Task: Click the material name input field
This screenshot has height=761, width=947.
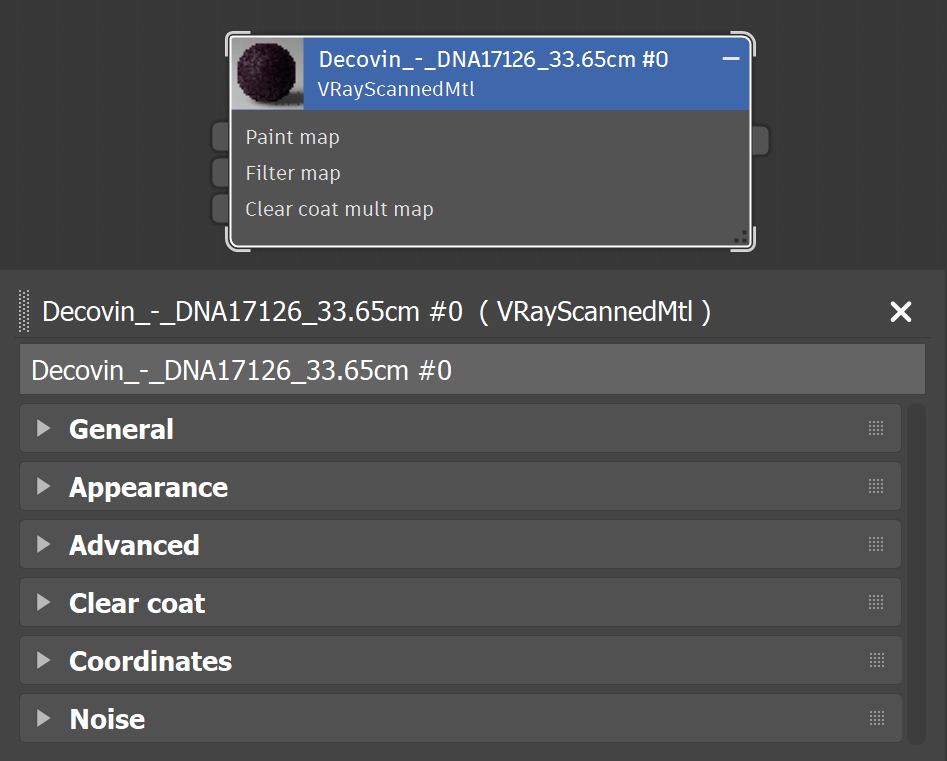Action: click(472, 370)
